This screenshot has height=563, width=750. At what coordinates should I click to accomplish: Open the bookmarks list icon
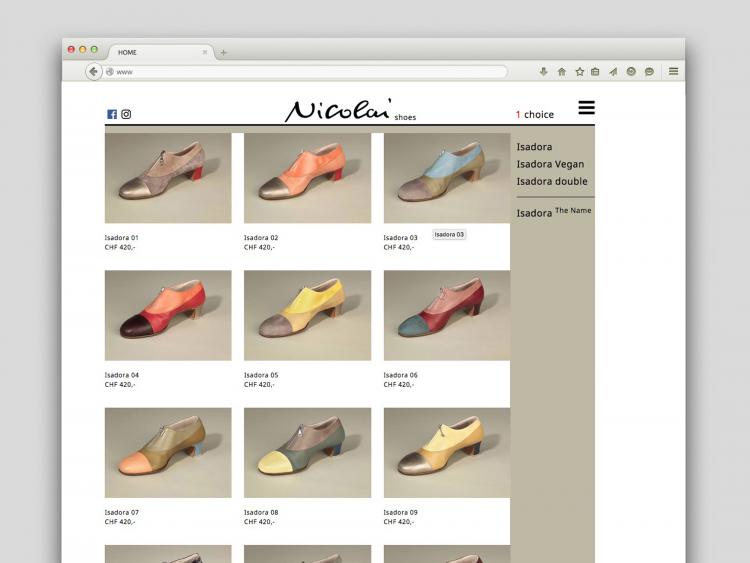595,72
